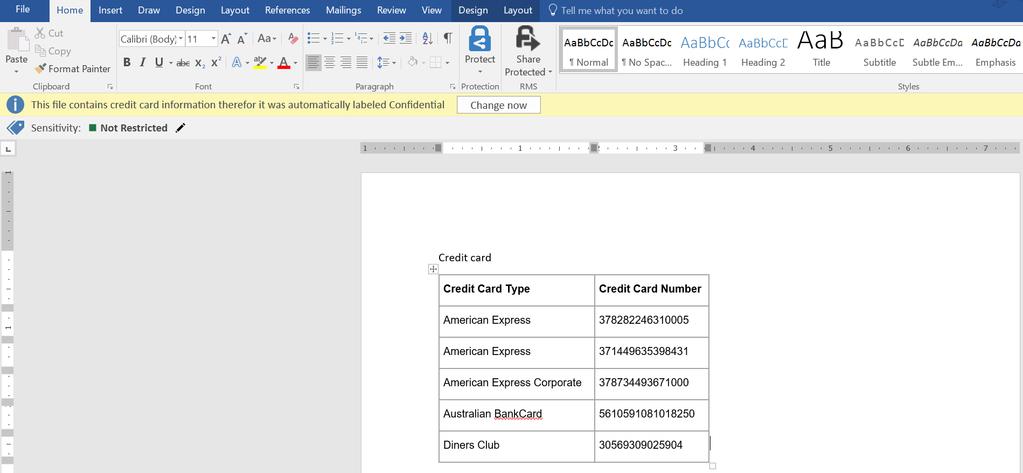Edit sensitivity label with the pencil icon
1023x473 pixels.
[181, 128]
